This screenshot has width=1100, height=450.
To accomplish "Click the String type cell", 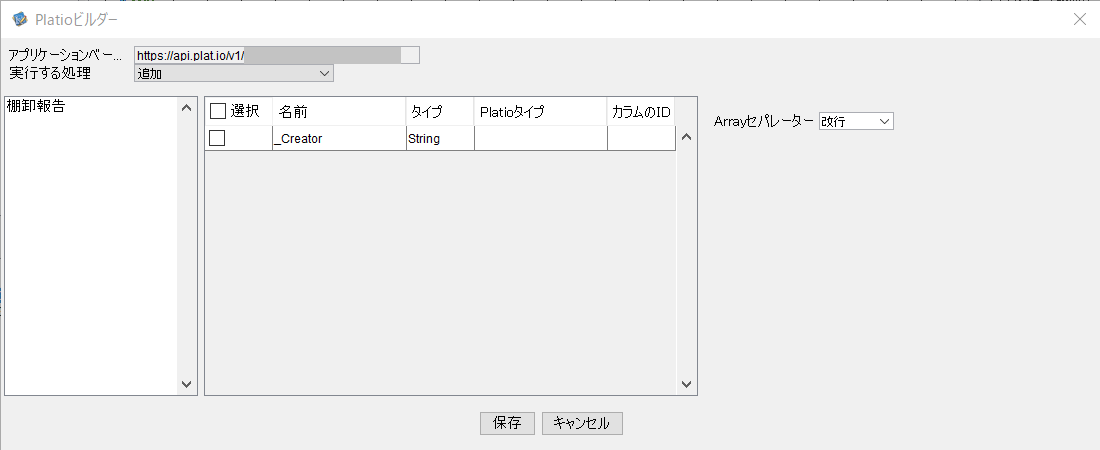I will pos(441,138).
